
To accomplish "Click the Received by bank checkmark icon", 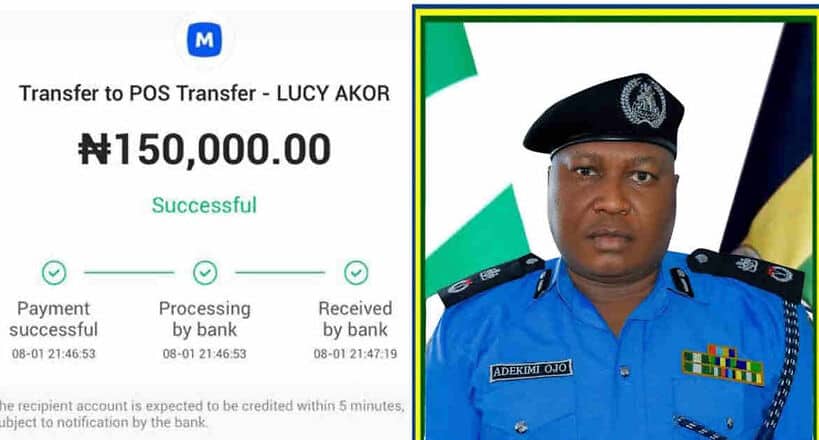I will tap(356, 273).
